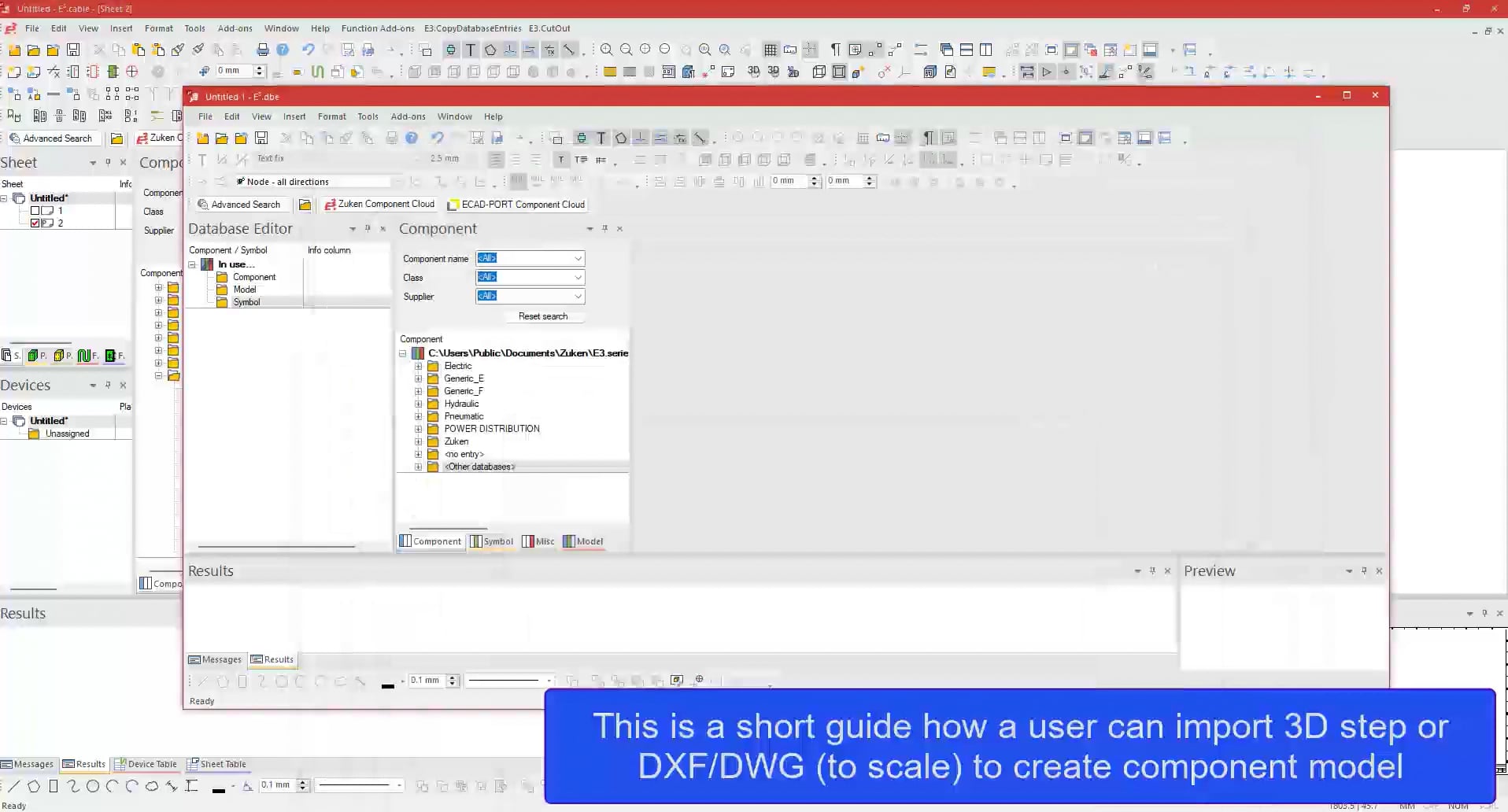1508x812 pixels.
Task: Open the Function Add-ons menu in E3.cable
Action: coord(378,28)
